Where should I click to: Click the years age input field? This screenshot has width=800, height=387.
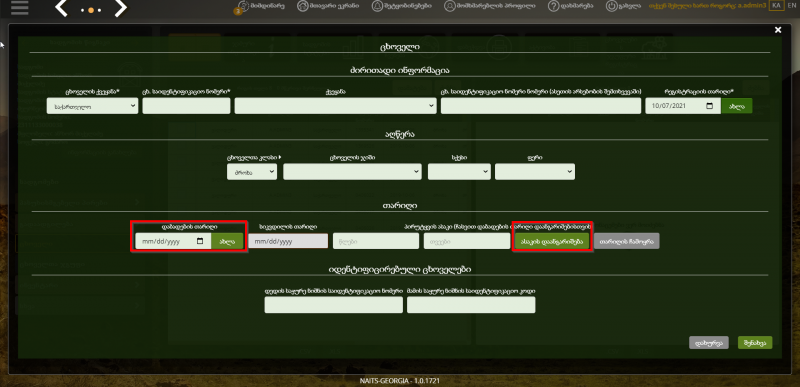pos(376,241)
